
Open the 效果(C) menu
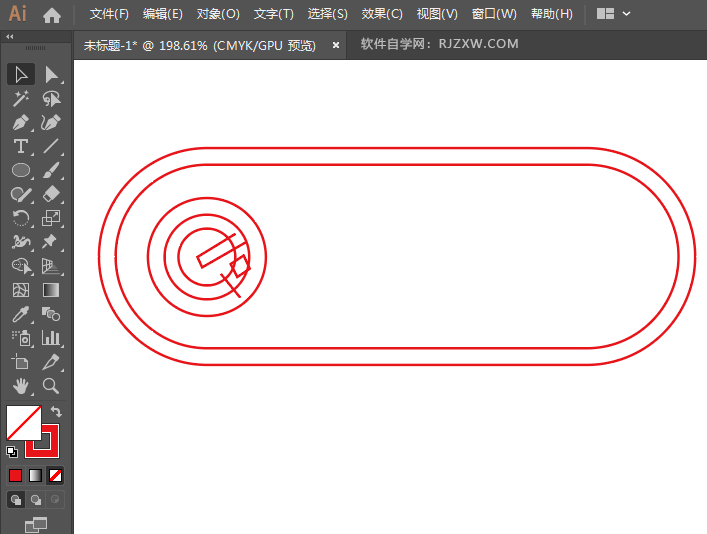382,14
